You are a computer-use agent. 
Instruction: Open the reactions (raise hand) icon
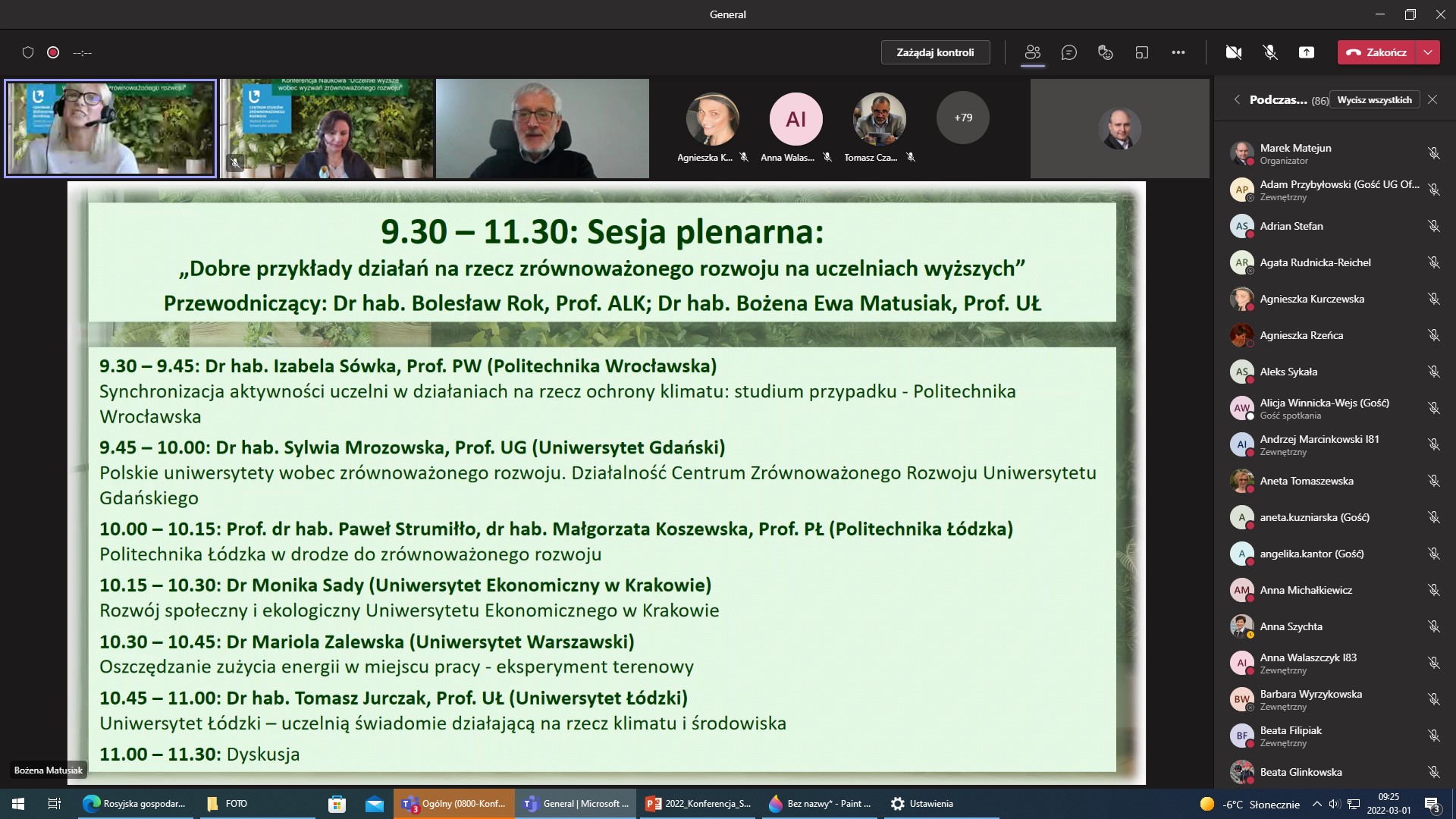[x=1105, y=52]
